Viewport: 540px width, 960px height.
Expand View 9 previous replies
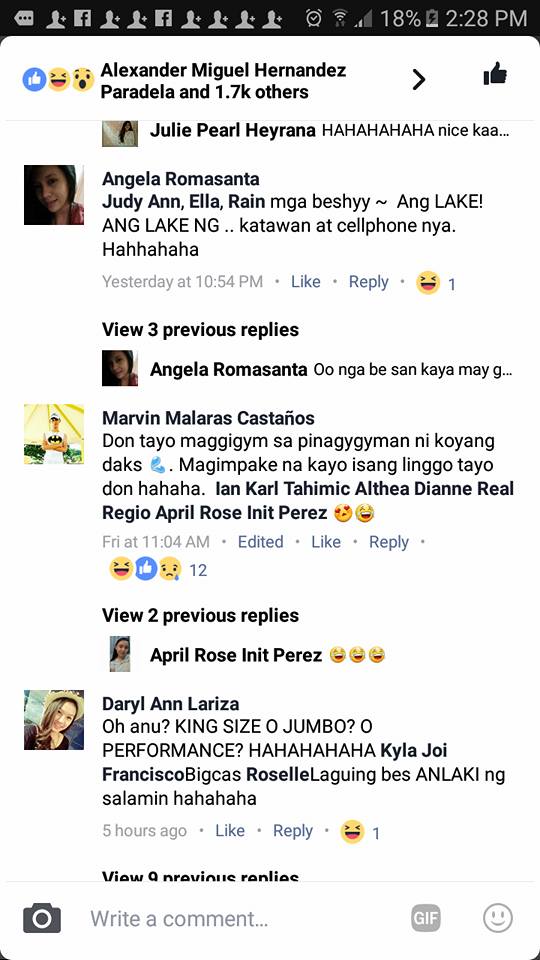[200, 876]
